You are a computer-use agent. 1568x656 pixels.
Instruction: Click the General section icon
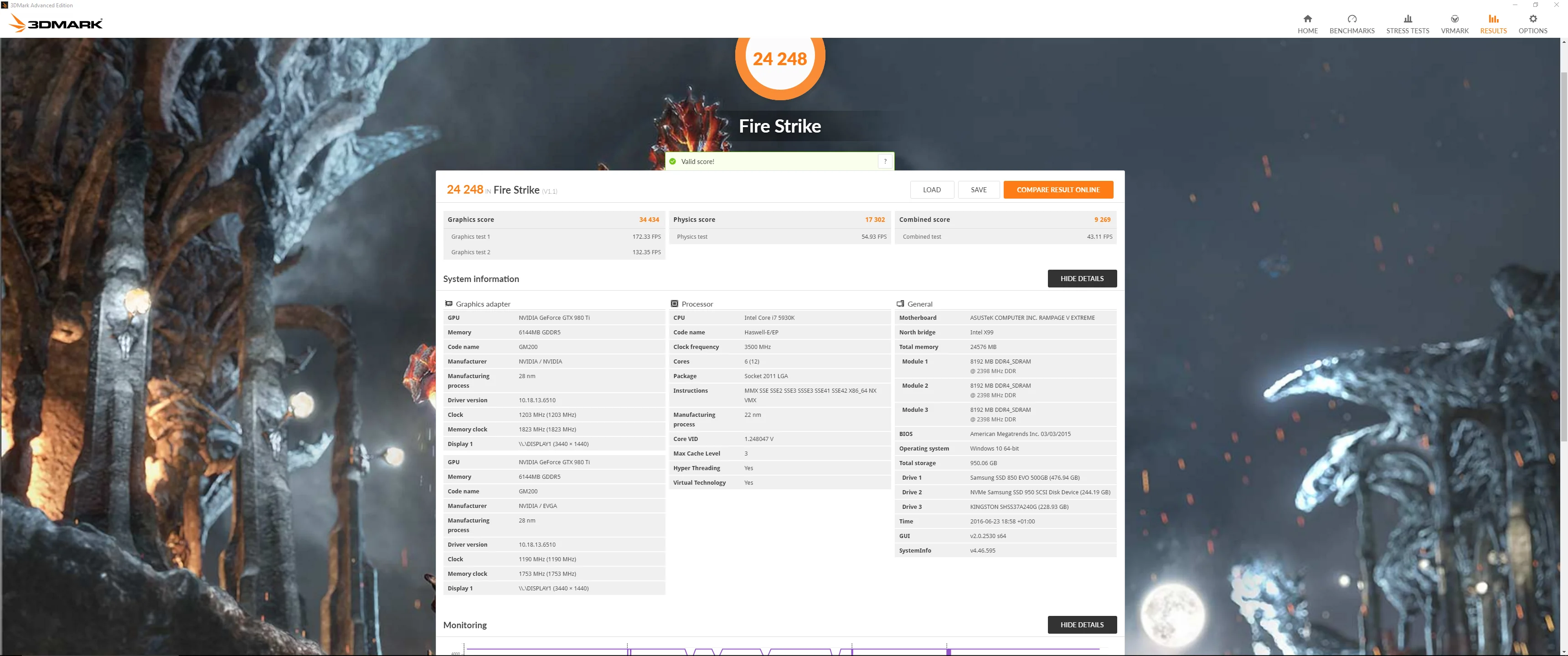coord(900,304)
